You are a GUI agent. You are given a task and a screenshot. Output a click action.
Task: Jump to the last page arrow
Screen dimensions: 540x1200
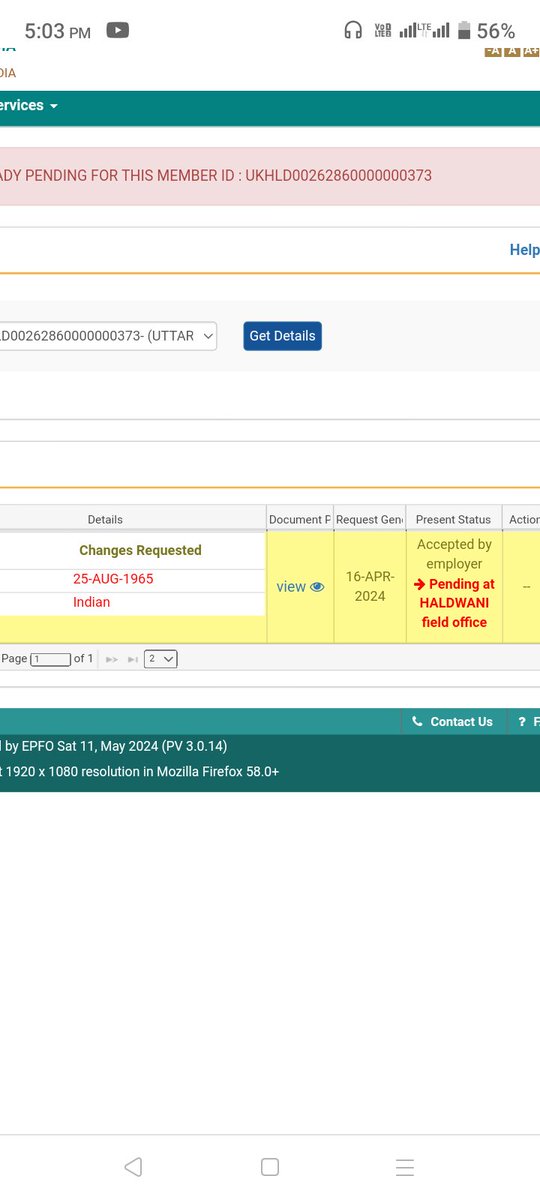tap(133, 660)
